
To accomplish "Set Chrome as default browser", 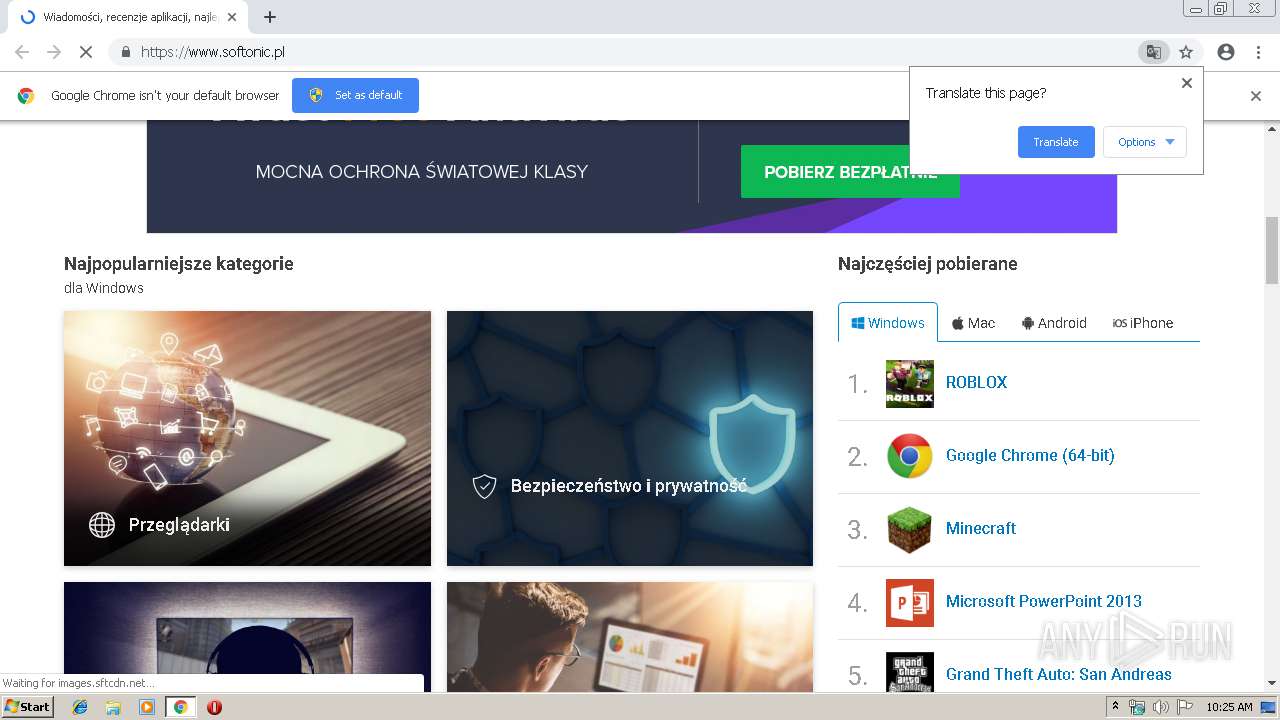I will click(x=355, y=95).
